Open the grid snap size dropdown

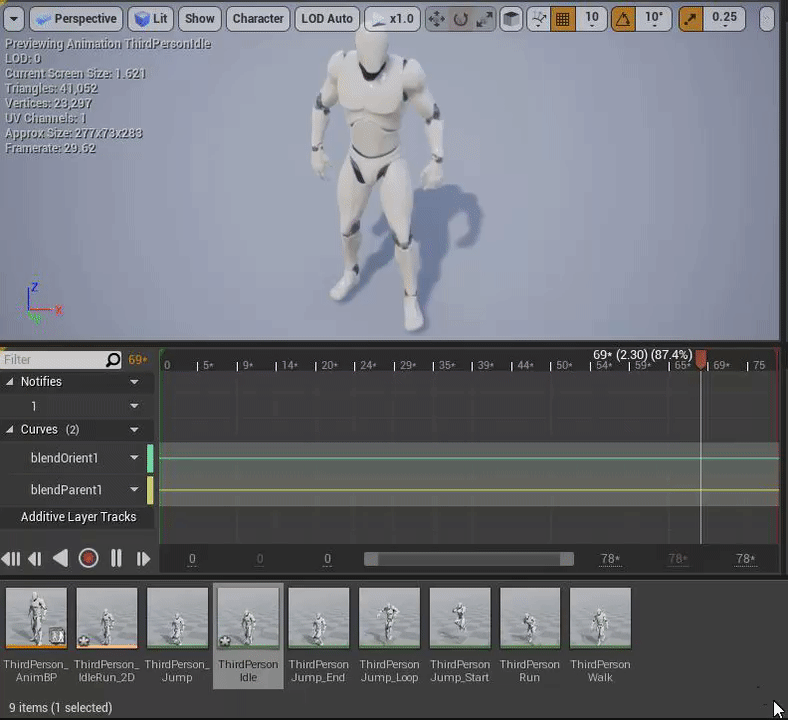pos(592,19)
